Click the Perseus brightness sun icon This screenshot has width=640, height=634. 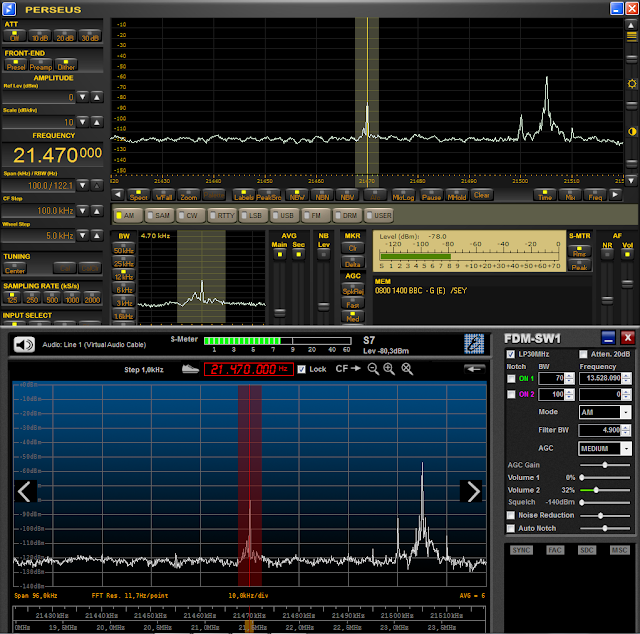[632, 84]
